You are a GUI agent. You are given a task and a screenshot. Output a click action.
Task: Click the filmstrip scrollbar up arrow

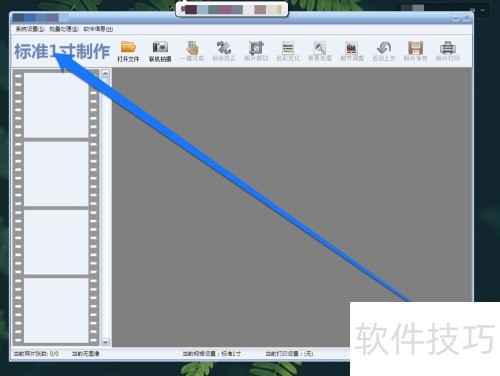tap(106, 73)
